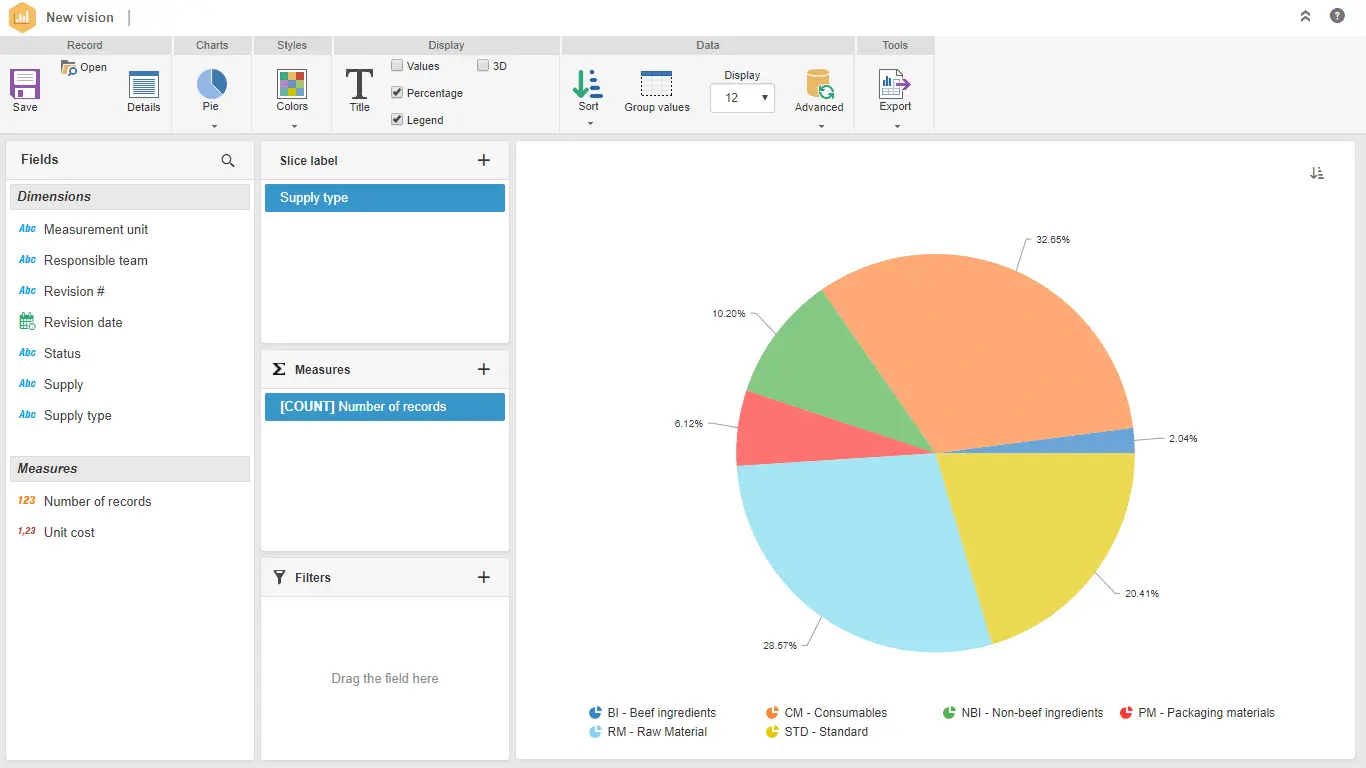Select the Responsible team dimension field

95,260
